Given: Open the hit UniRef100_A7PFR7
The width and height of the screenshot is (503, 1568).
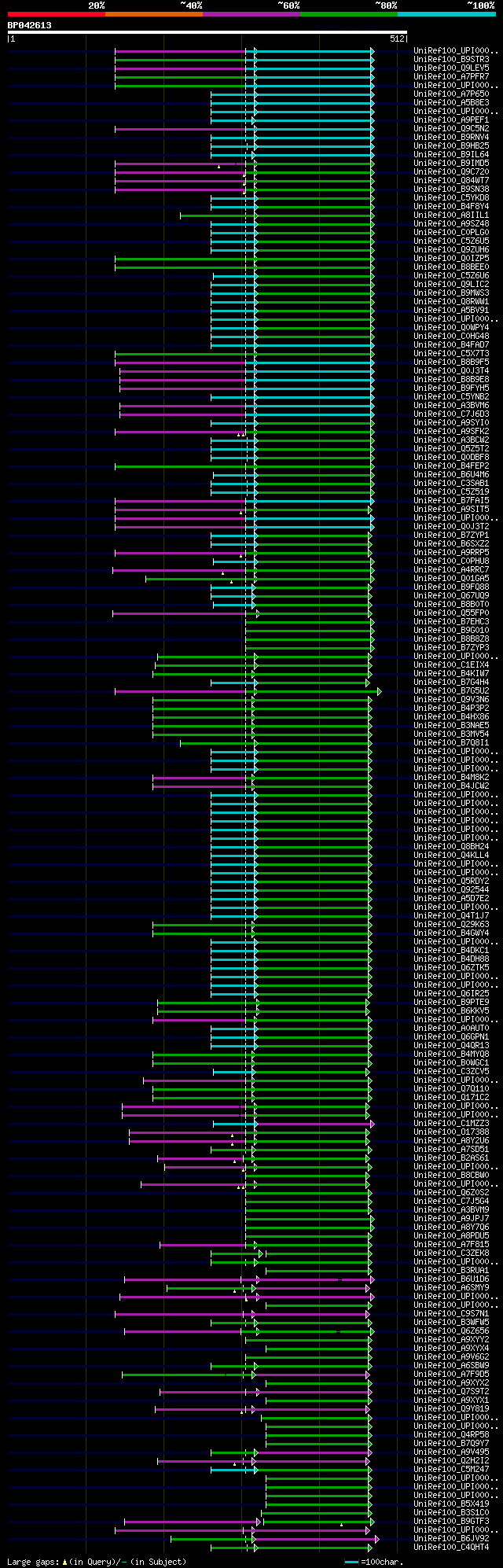Looking at the screenshot, I should (x=451, y=77).
